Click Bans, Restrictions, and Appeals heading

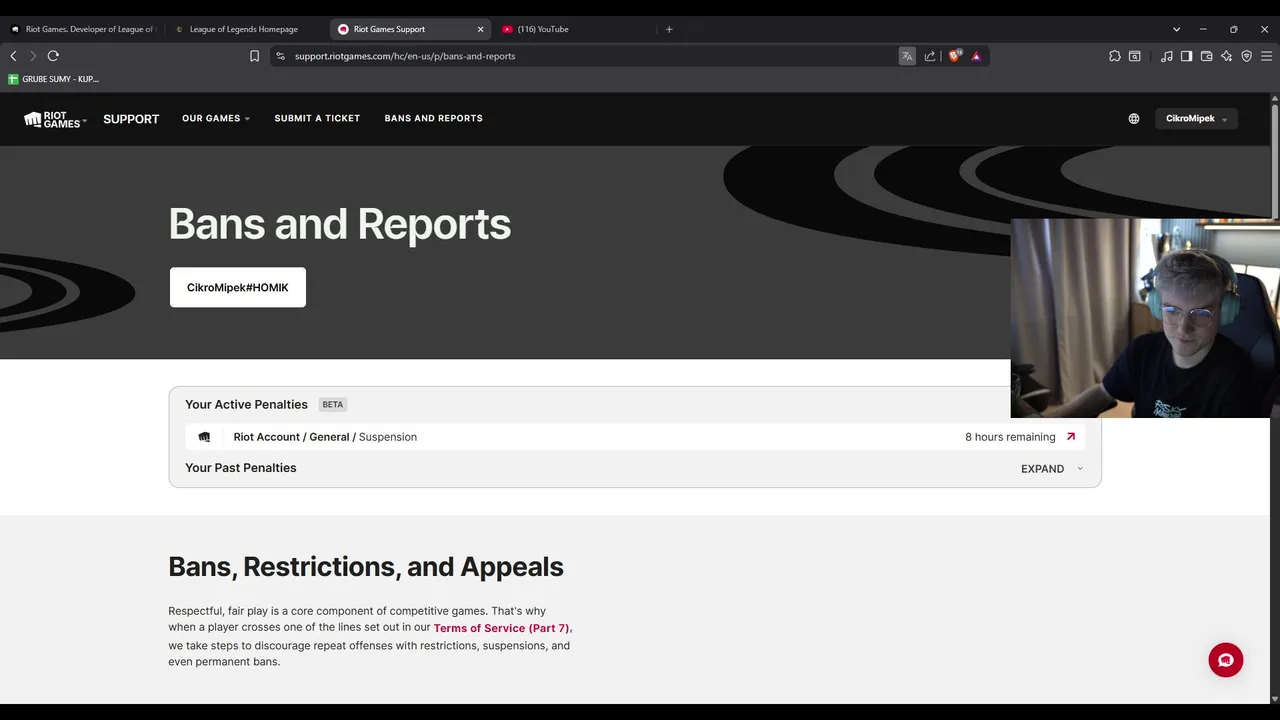pyautogui.click(x=366, y=567)
